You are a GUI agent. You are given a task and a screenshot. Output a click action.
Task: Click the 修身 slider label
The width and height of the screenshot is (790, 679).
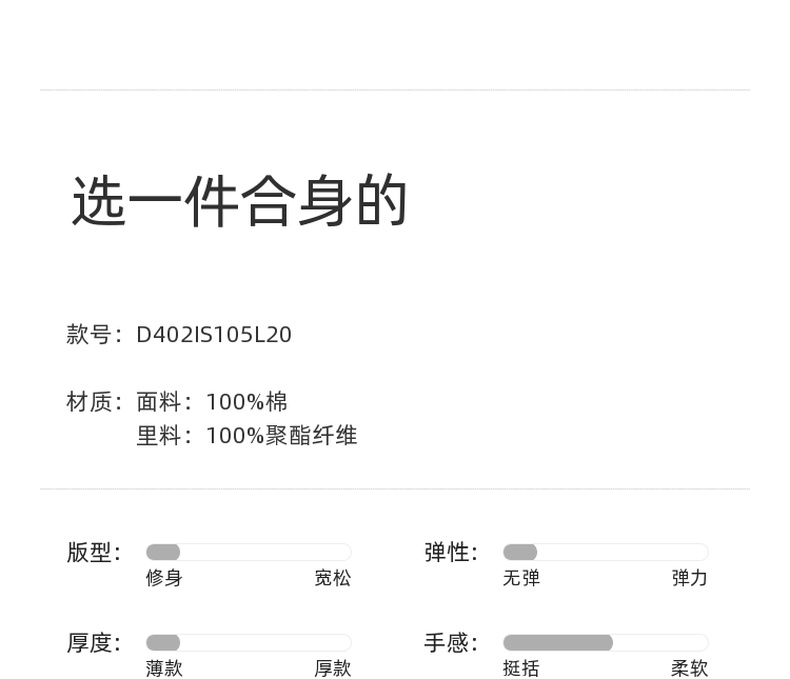[164, 578]
